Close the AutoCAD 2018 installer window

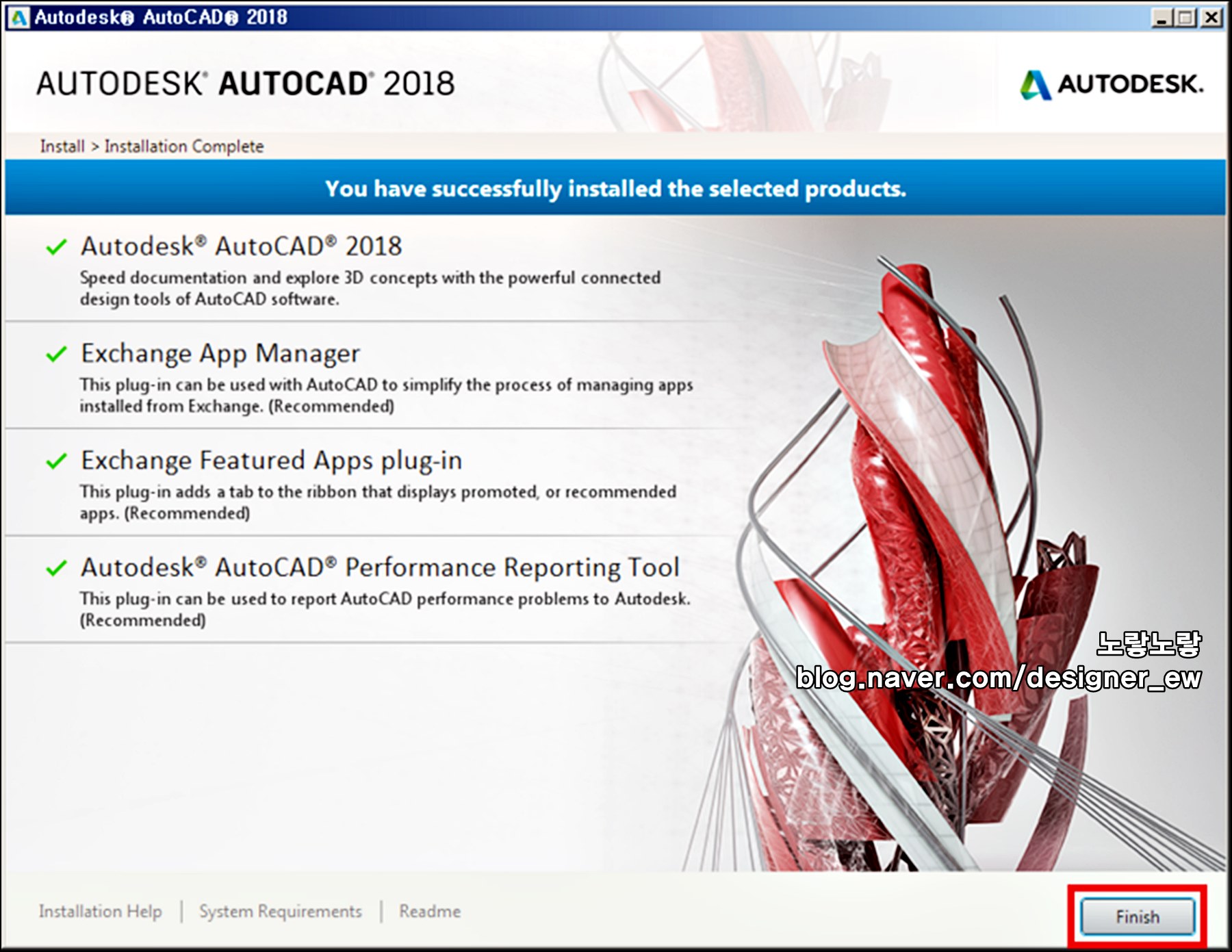pyautogui.click(x=1211, y=18)
